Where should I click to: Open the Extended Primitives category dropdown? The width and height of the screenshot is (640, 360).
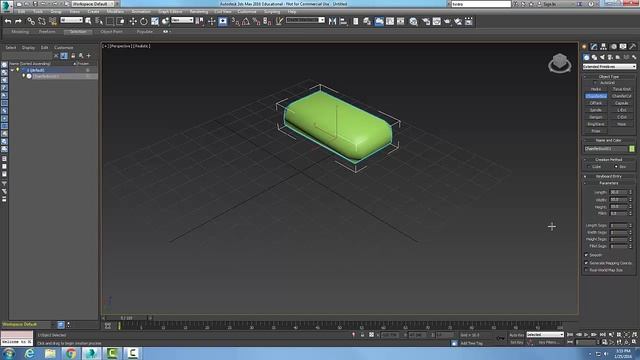[609, 67]
